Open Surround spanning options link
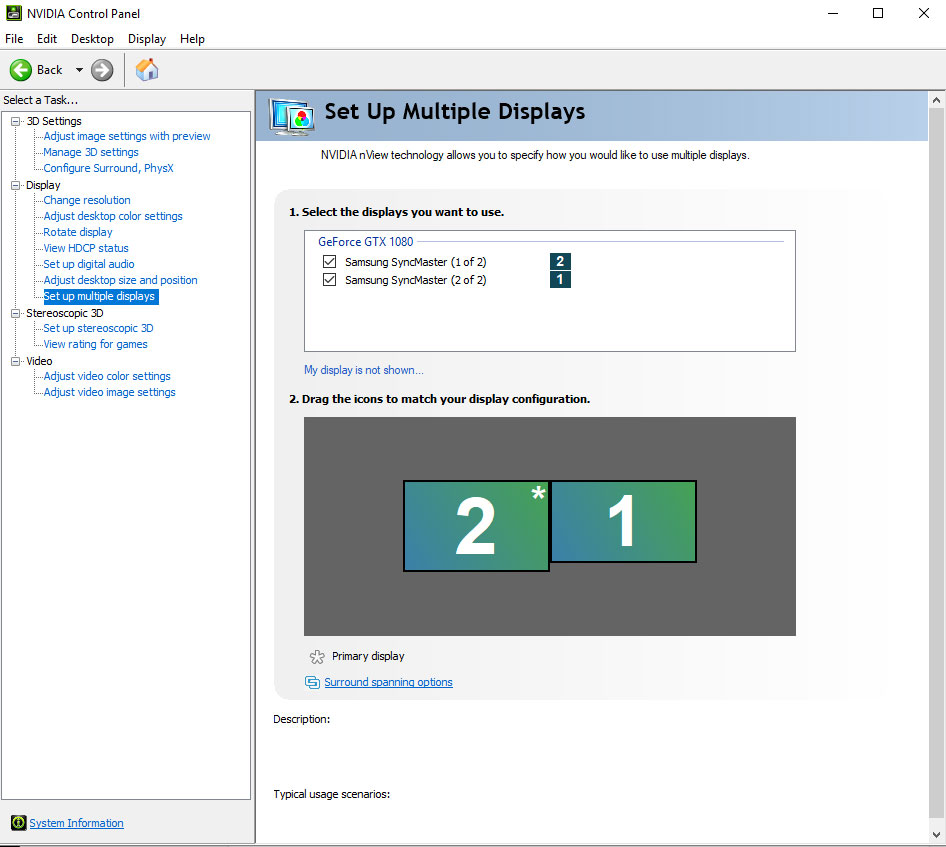 [x=388, y=682]
